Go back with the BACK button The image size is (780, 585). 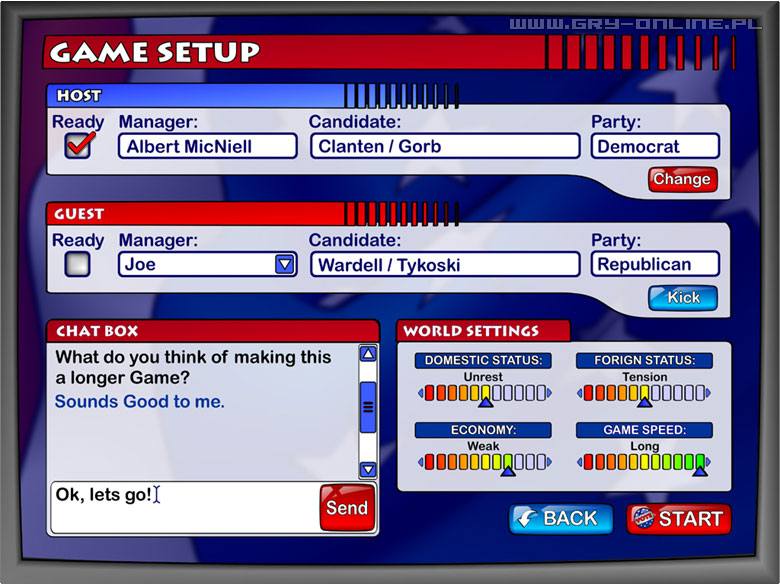tap(561, 519)
